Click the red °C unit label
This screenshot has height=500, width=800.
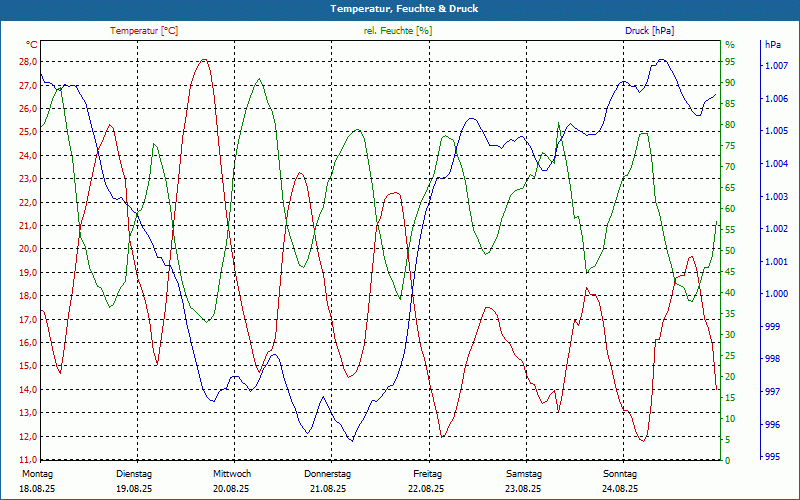(31, 45)
